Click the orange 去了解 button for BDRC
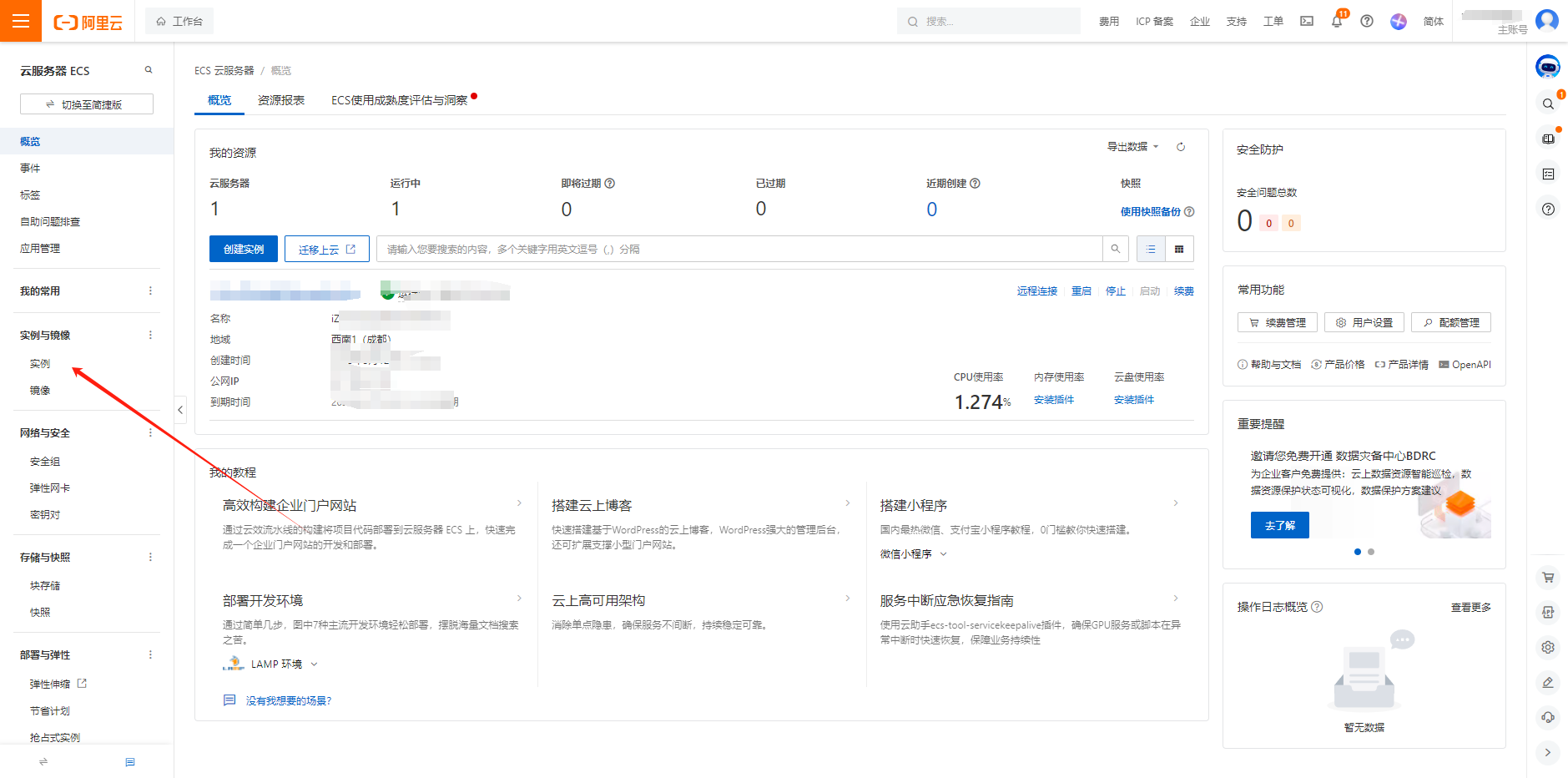1568x778 pixels. coord(1279,524)
